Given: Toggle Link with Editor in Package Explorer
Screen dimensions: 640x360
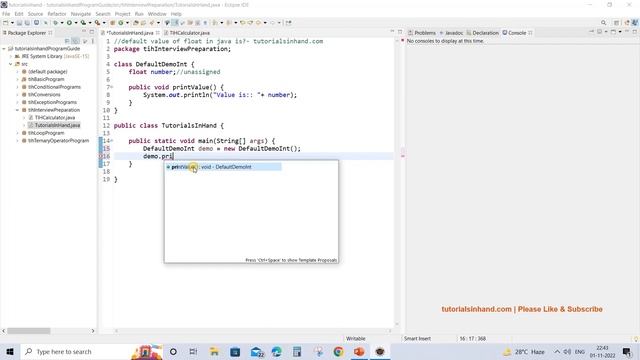Looking at the screenshot, I should pos(76,41).
